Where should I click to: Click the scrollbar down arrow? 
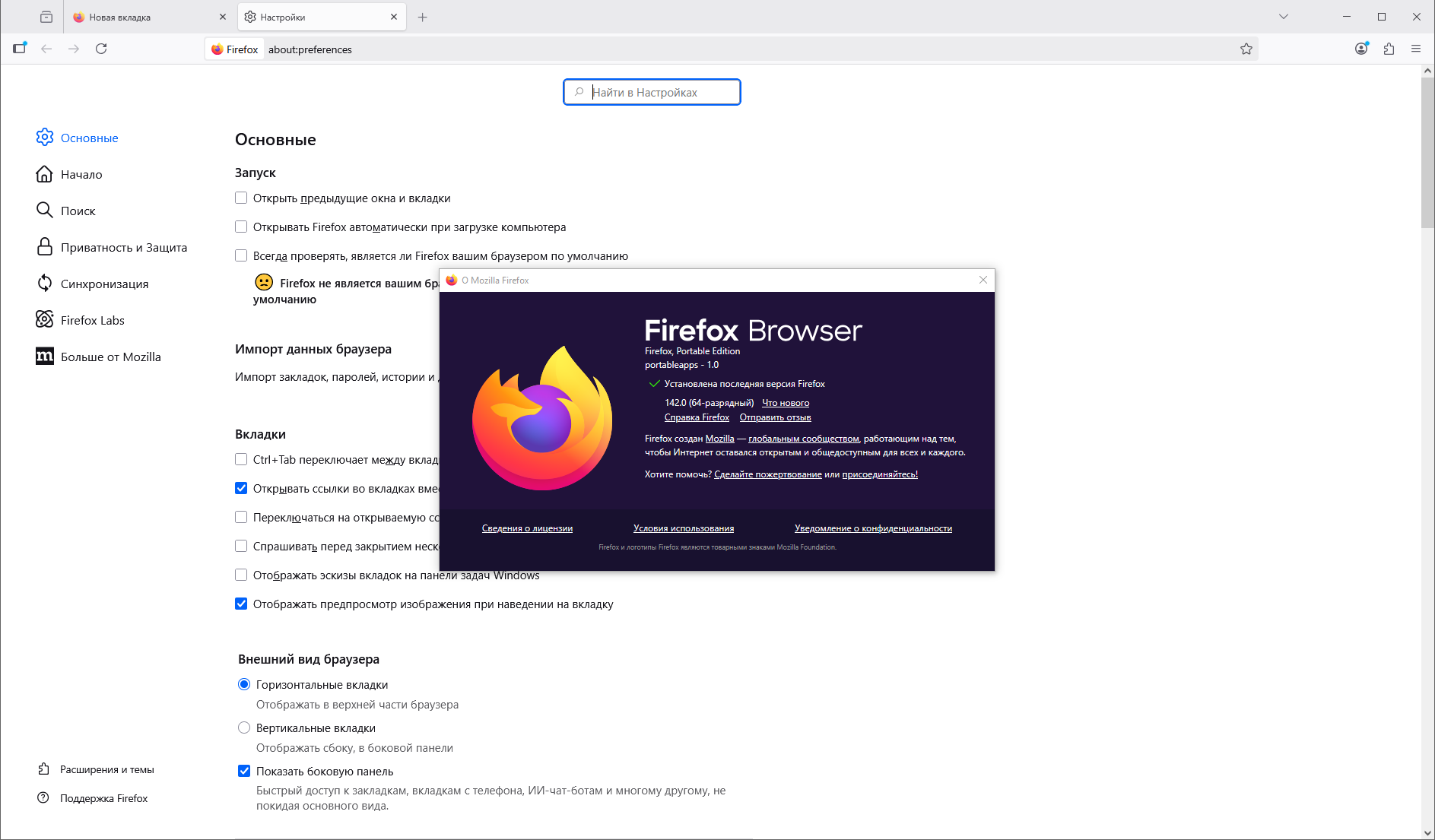point(1427,832)
